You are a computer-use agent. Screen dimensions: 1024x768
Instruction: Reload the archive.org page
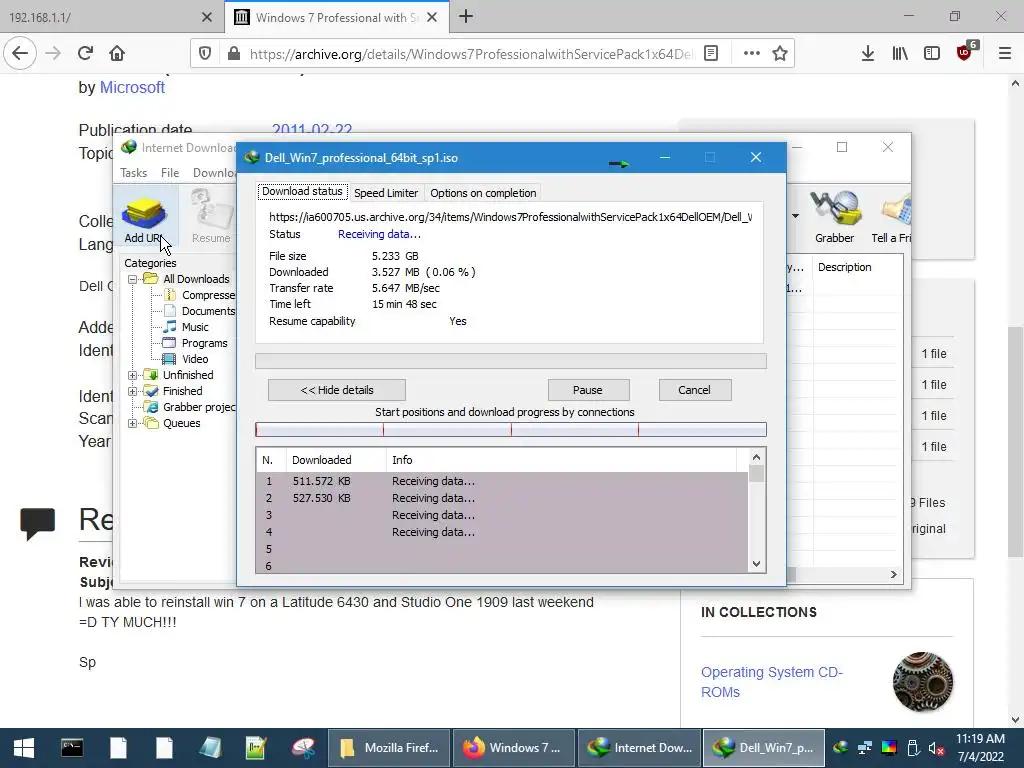85,54
